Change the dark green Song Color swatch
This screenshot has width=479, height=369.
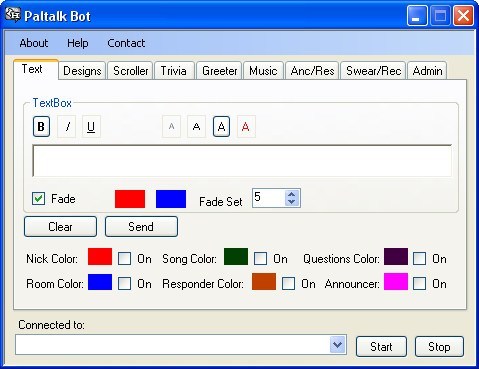click(236, 256)
